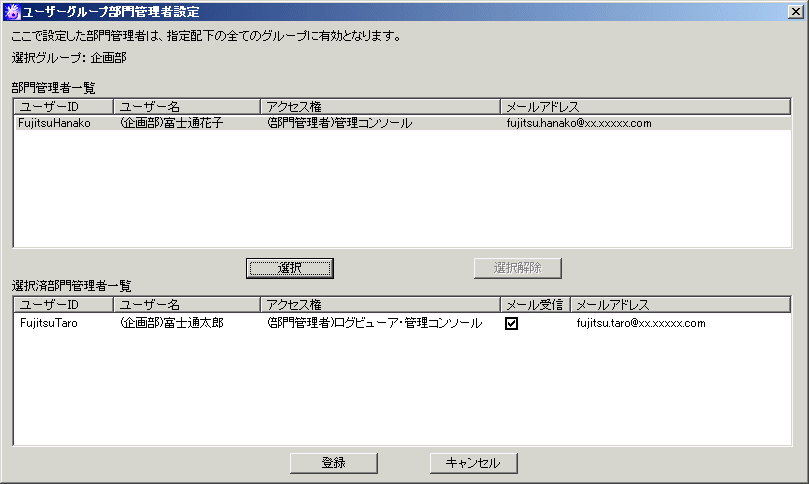Click the application icon in the title bar
The width and height of the screenshot is (809, 484).
pos(12,12)
